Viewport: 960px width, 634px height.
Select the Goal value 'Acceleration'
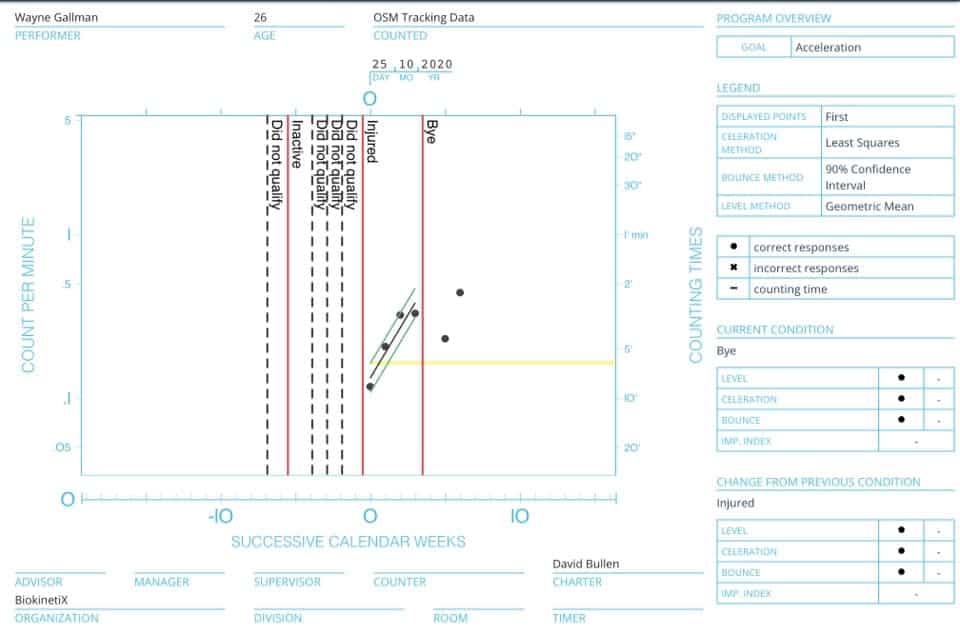(827, 47)
